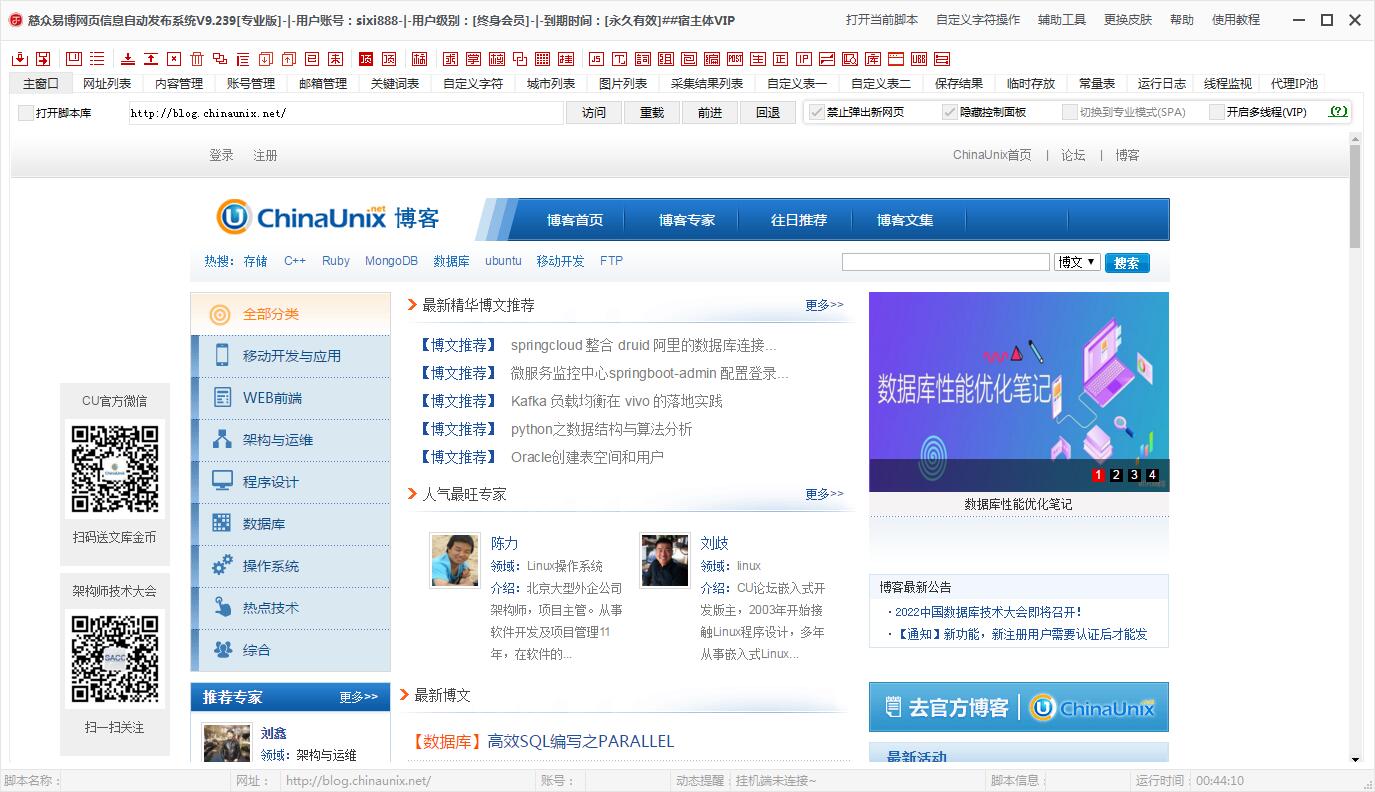Tick 切换到专业模式(SPA) checkbox
Viewport: 1375px width, 792px height.
(x=1069, y=112)
